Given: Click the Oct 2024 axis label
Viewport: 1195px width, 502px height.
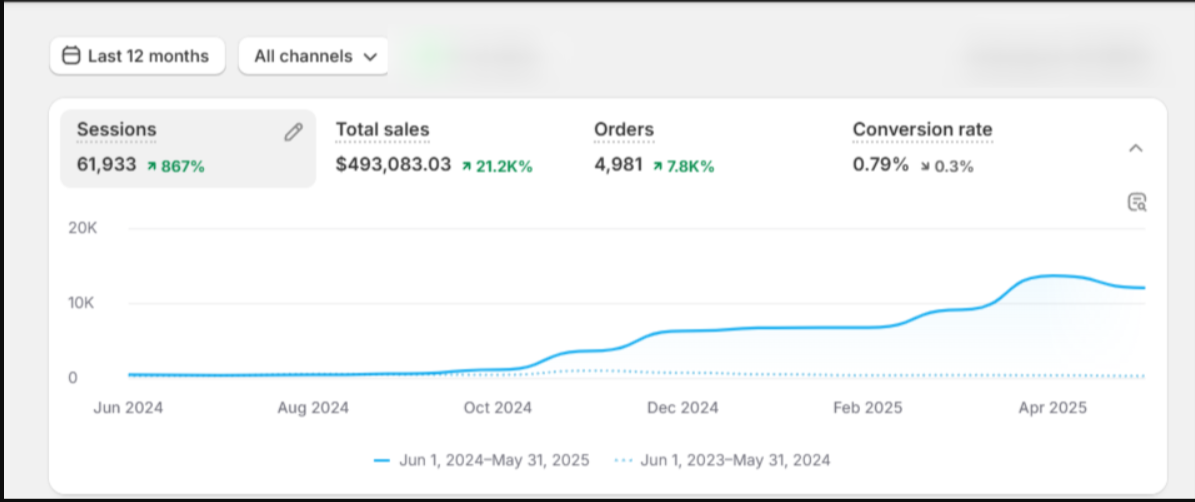Looking at the screenshot, I should pos(498,408).
